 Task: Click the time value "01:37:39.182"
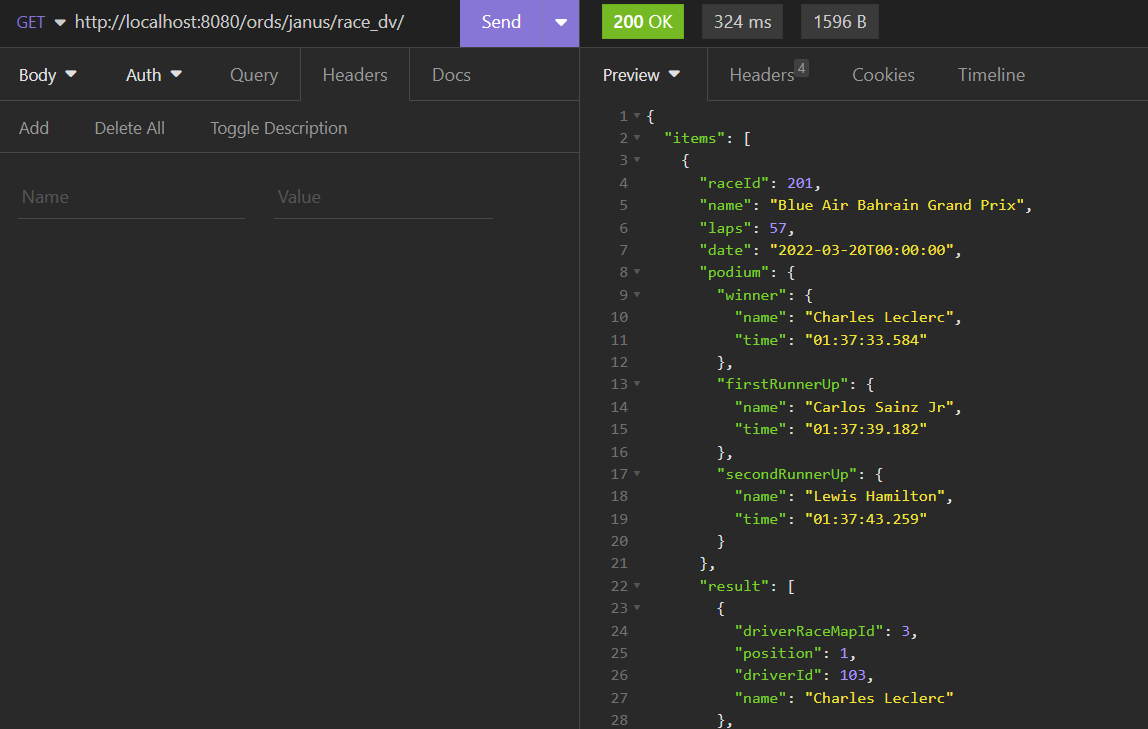coord(866,429)
